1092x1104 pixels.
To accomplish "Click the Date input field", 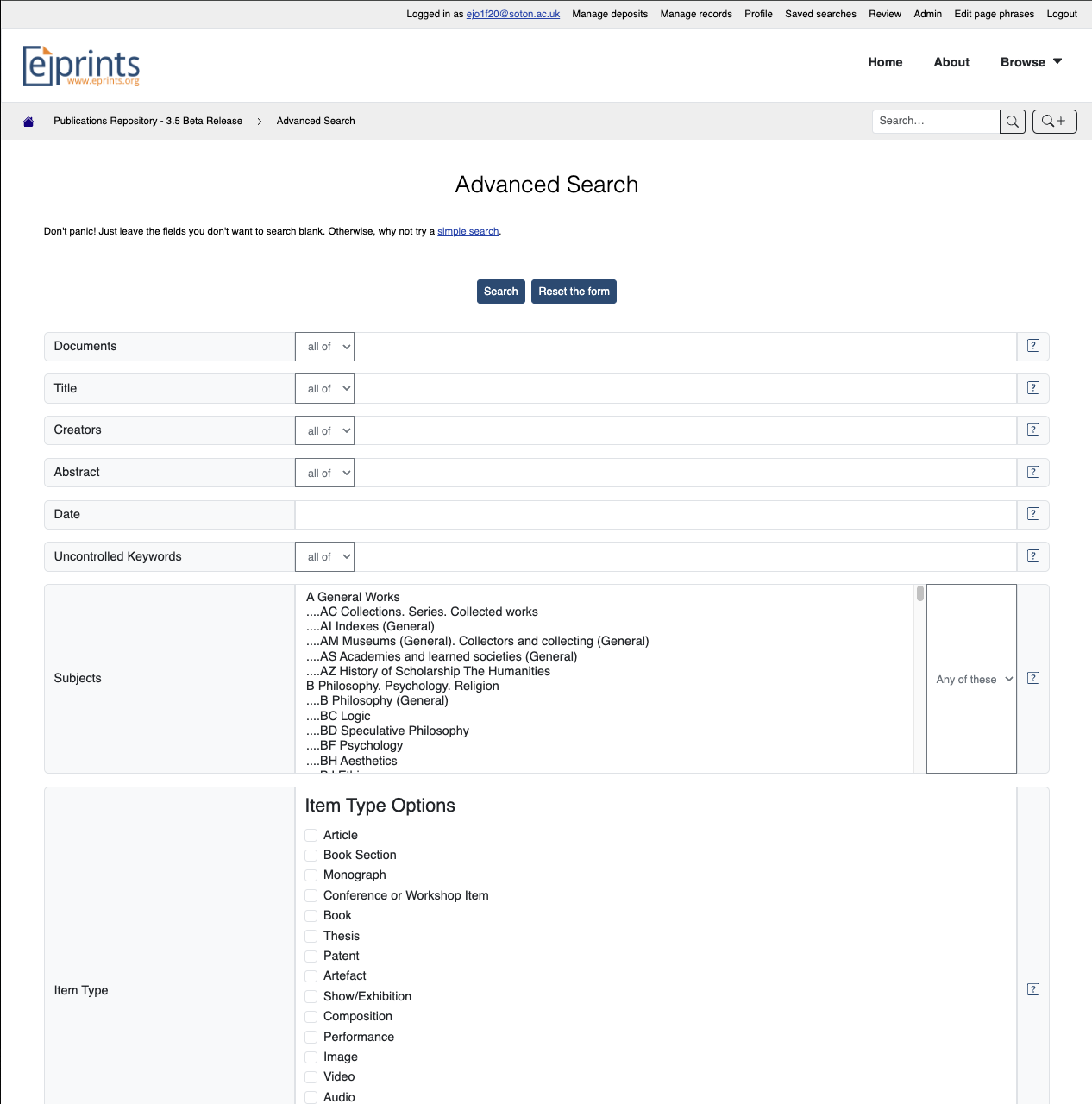I will (656, 515).
